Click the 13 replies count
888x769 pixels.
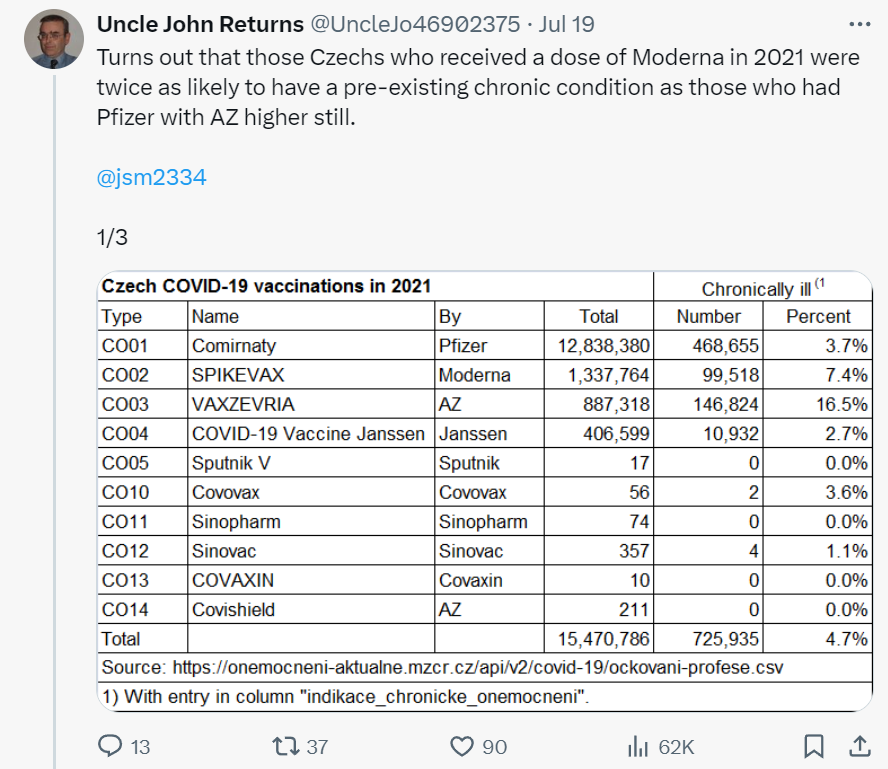pyautogui.click(x=141, y=746)
